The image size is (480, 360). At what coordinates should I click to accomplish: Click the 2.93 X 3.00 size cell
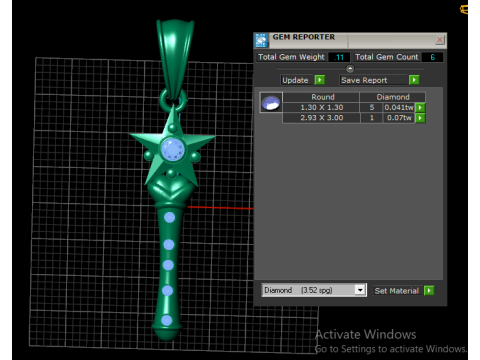(x=321, y=118)
